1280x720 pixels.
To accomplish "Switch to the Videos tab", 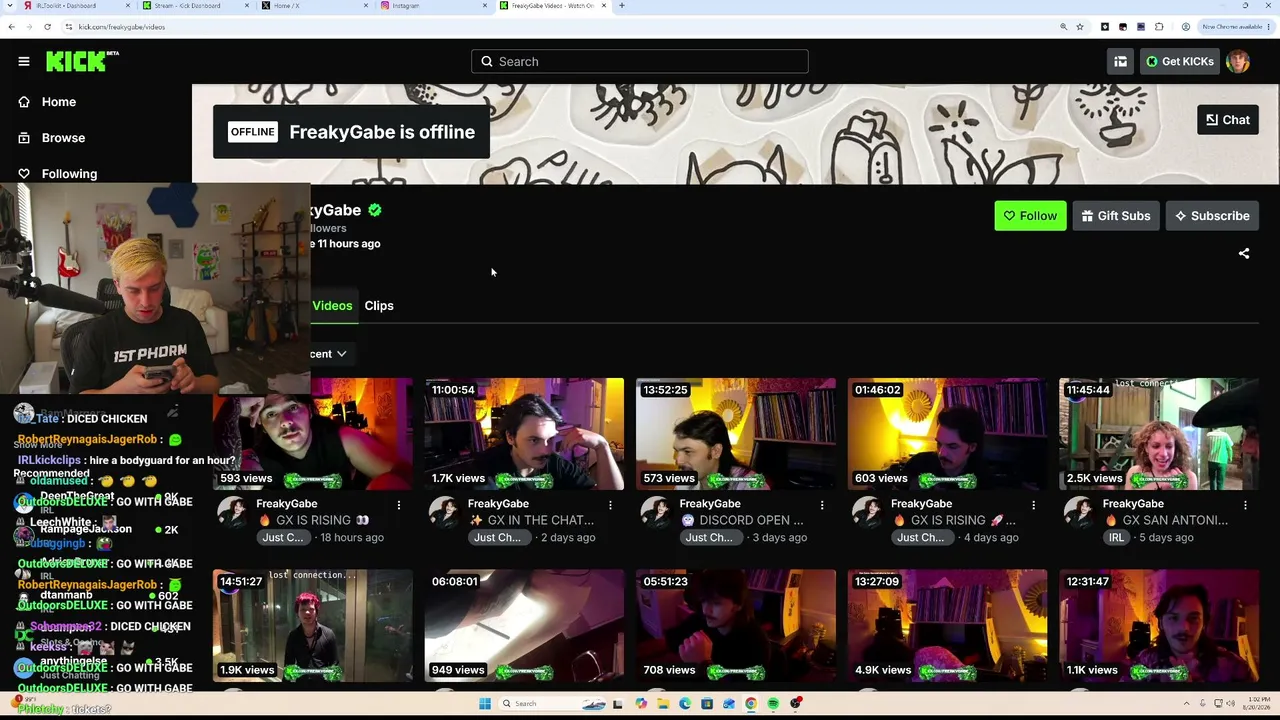I will tap(332, 306).
